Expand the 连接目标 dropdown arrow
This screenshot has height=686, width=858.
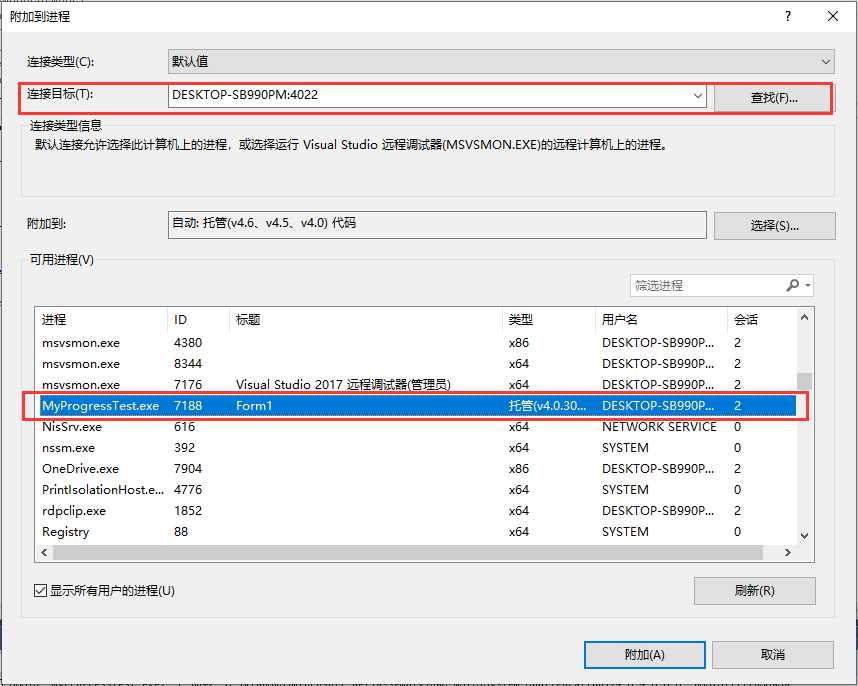pos(698,95)
